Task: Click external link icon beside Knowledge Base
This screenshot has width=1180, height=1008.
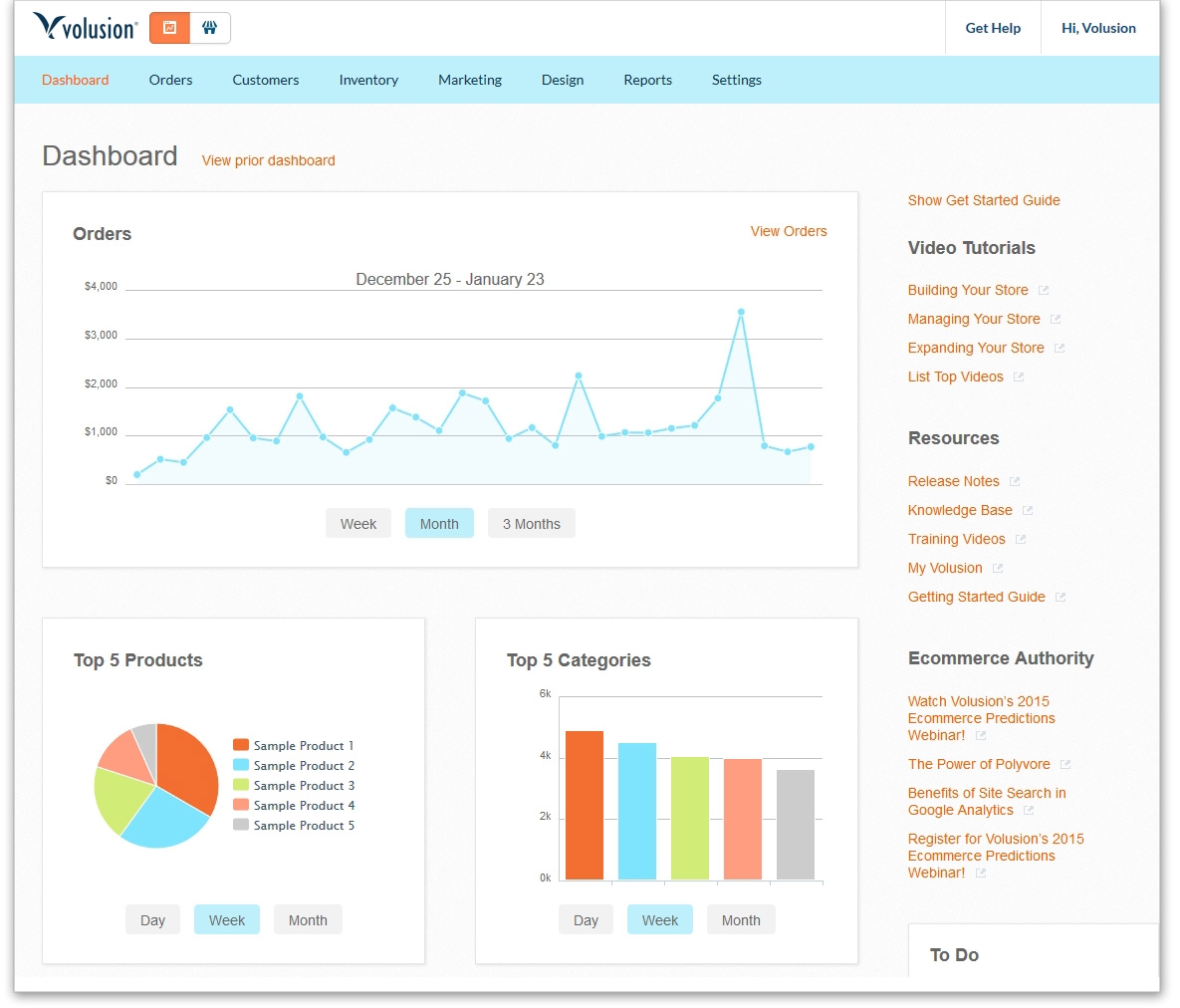Action: [x=1028, y=510]
